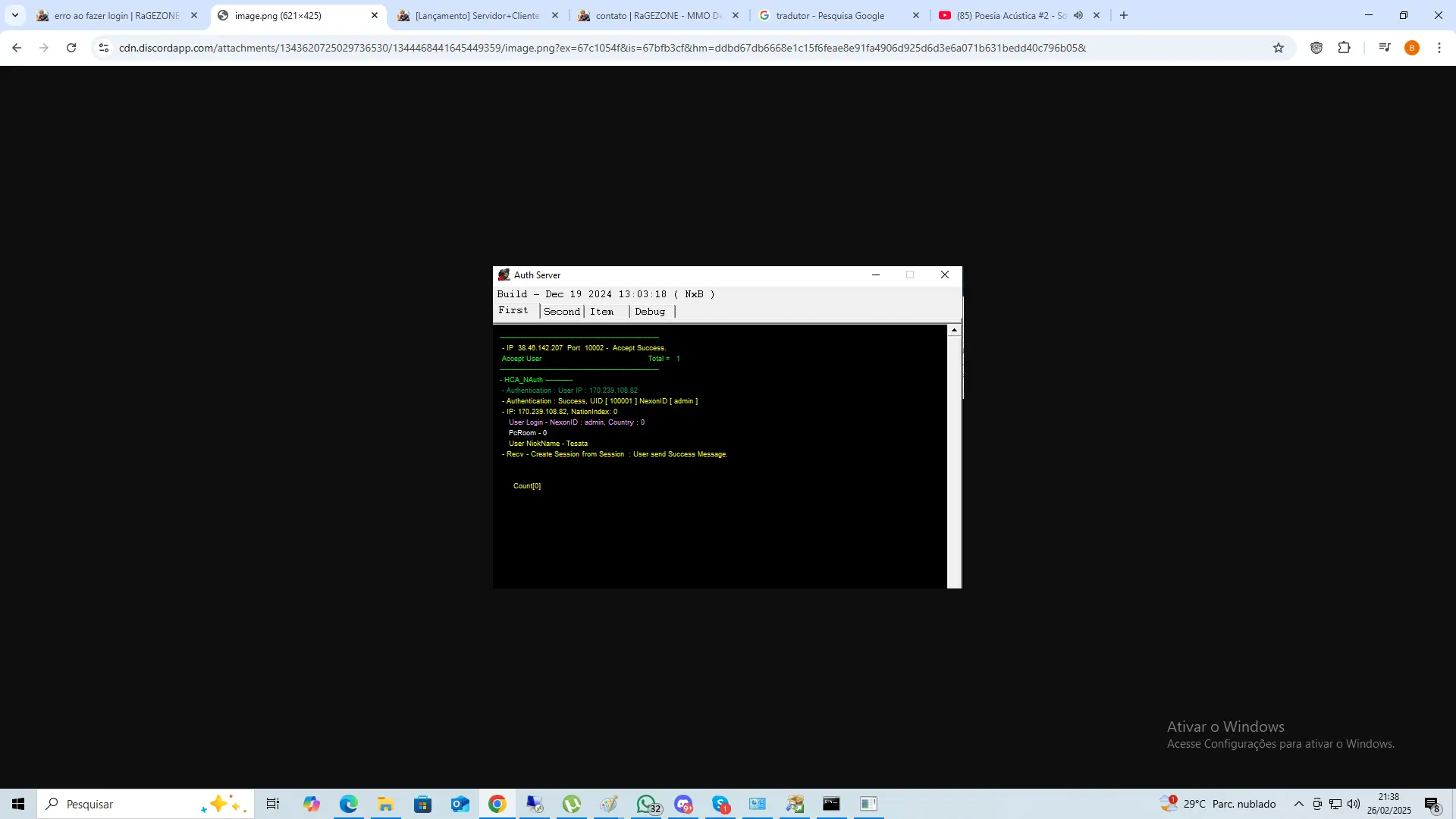Image resolution: width=1456 pixels, height=819 pixels.
Task: Open the volume speaker tray icon
Action: tap(1354, 804)
